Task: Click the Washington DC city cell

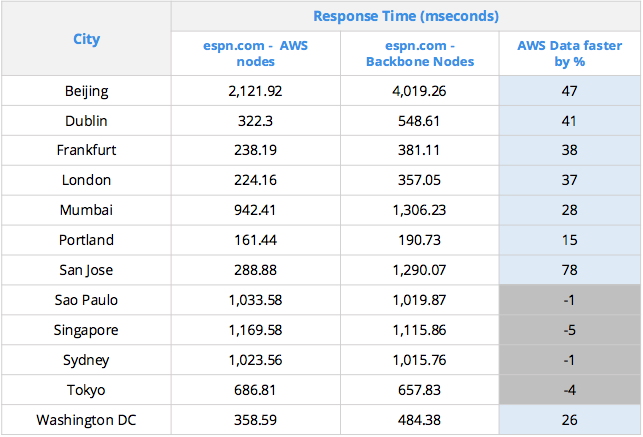Action: pyautogui.click(x=87, y=420)
